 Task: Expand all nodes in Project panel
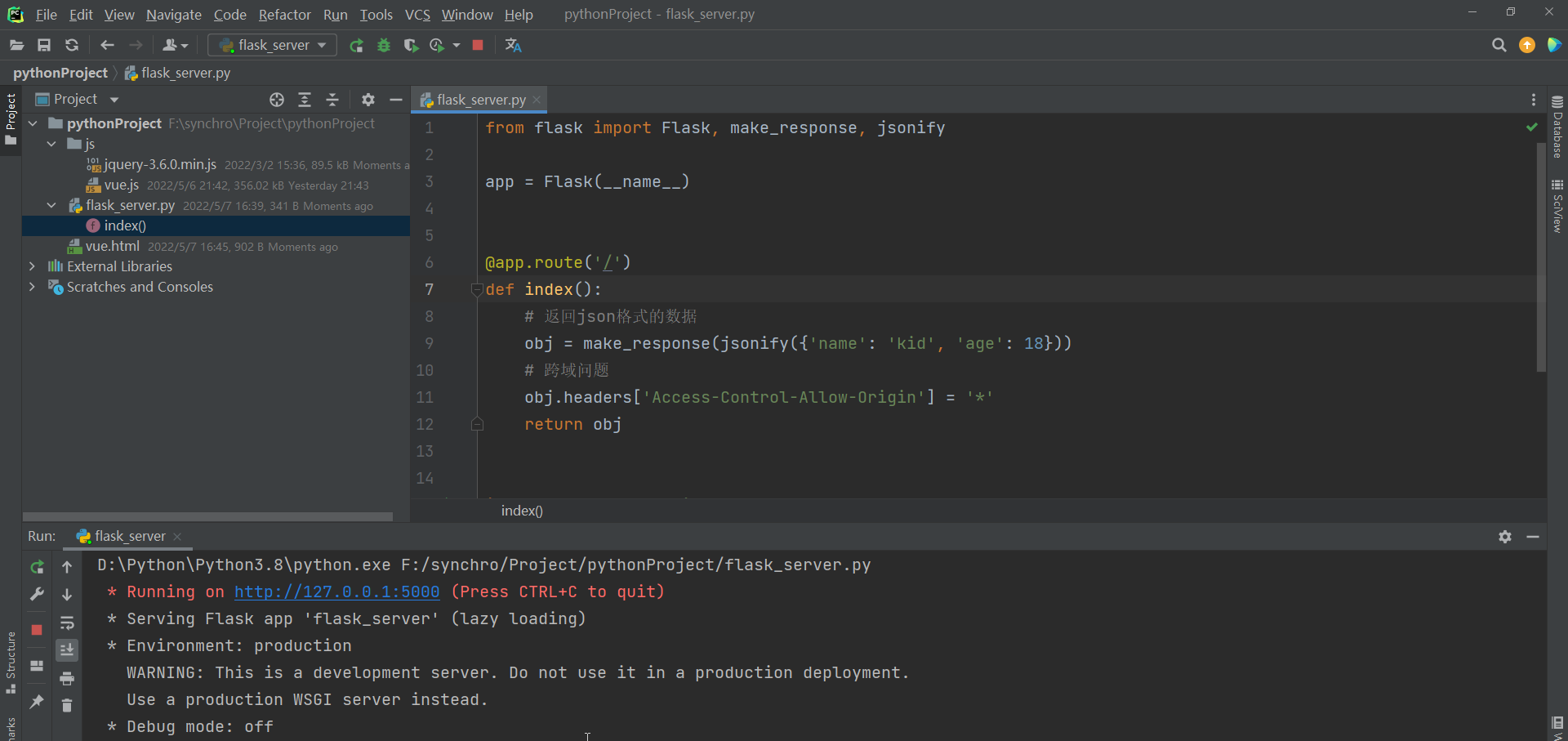tap(305, 100)
